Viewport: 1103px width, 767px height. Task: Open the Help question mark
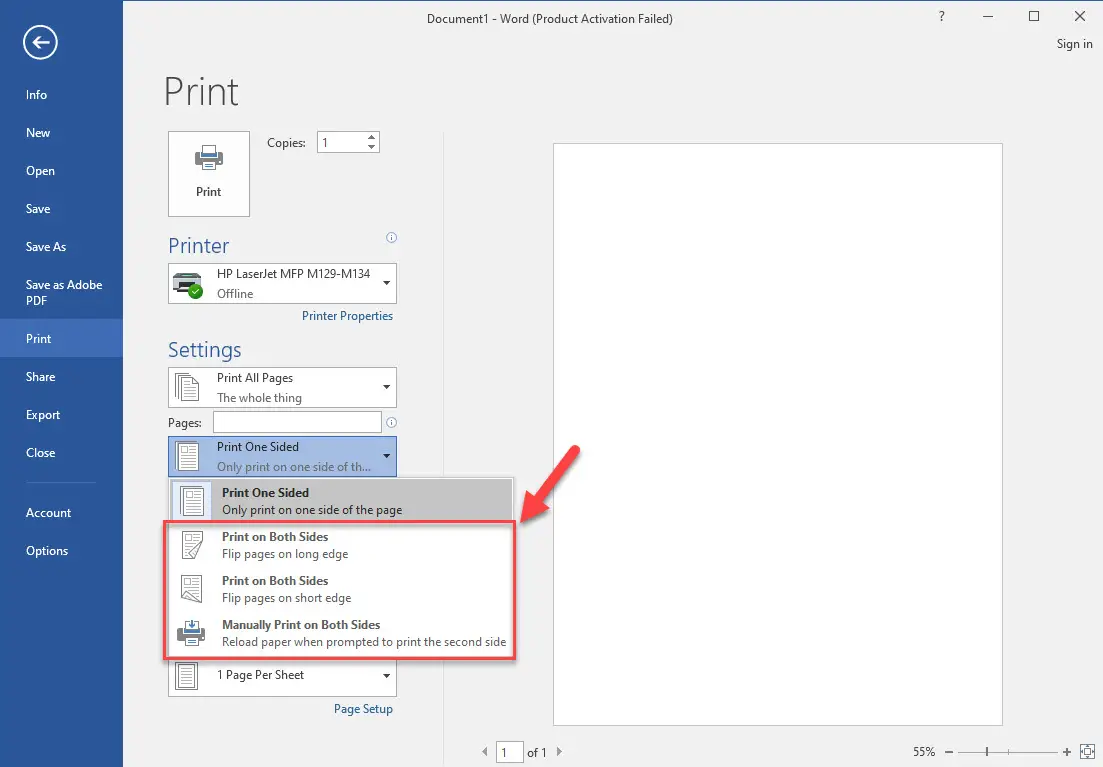point(942,16)
